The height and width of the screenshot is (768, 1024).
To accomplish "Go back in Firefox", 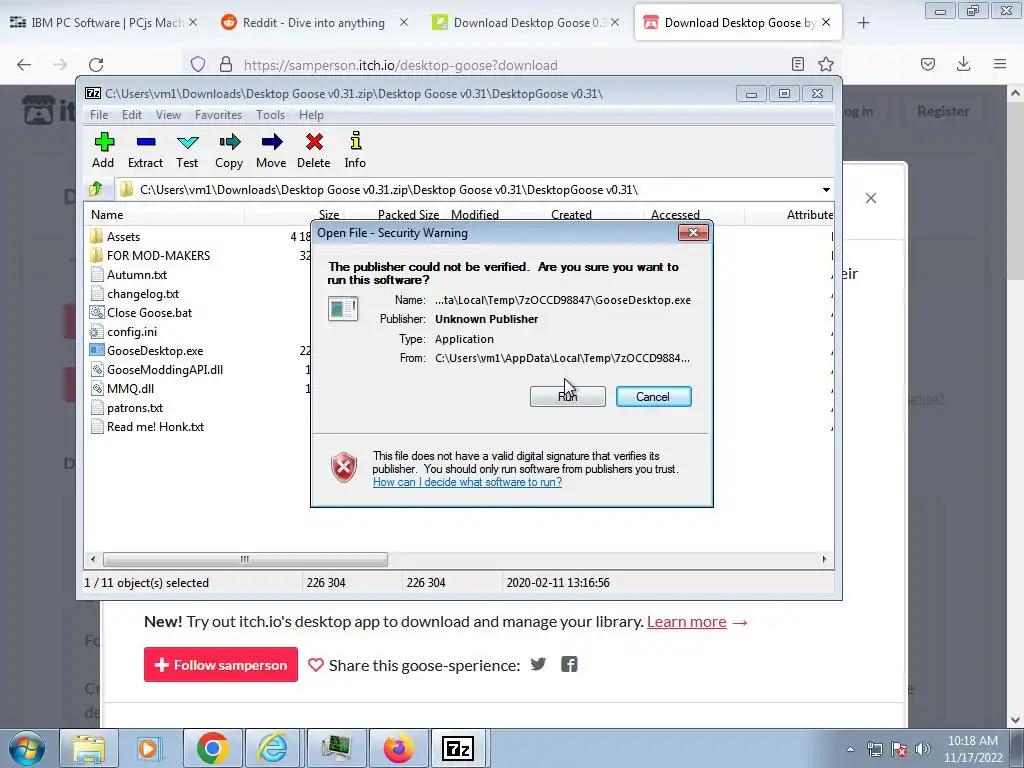I will coord(24,65).
